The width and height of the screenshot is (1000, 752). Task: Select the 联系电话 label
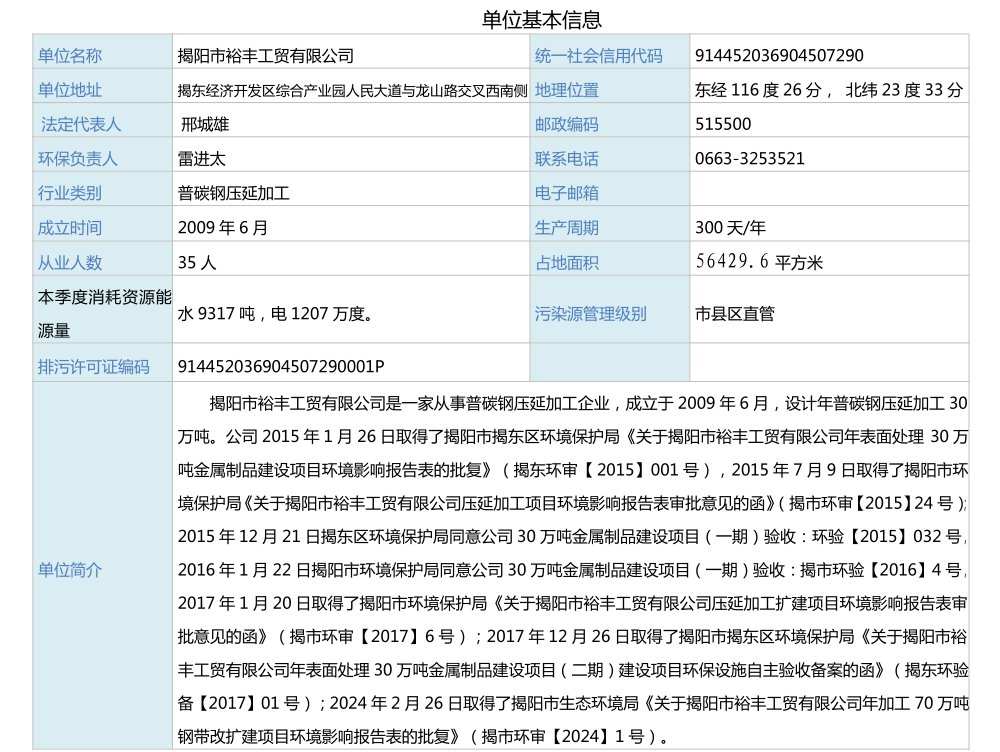[566, 159]
